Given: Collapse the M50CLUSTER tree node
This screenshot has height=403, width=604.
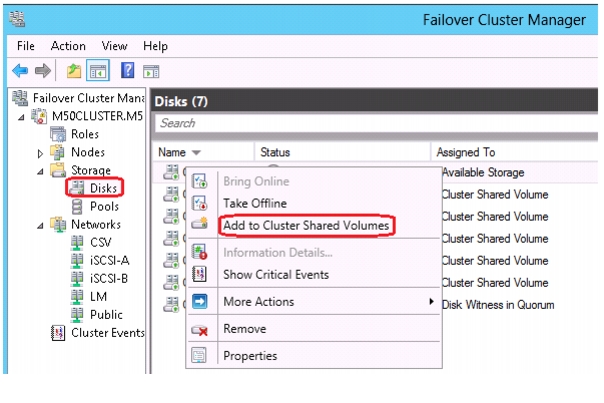Looking at the screenshot, I should pyautogui.click(x=22, y=117).
